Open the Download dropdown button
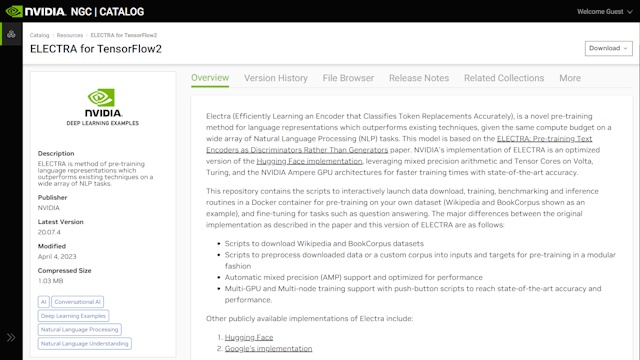The image size is (640, 360). (609, 48)
